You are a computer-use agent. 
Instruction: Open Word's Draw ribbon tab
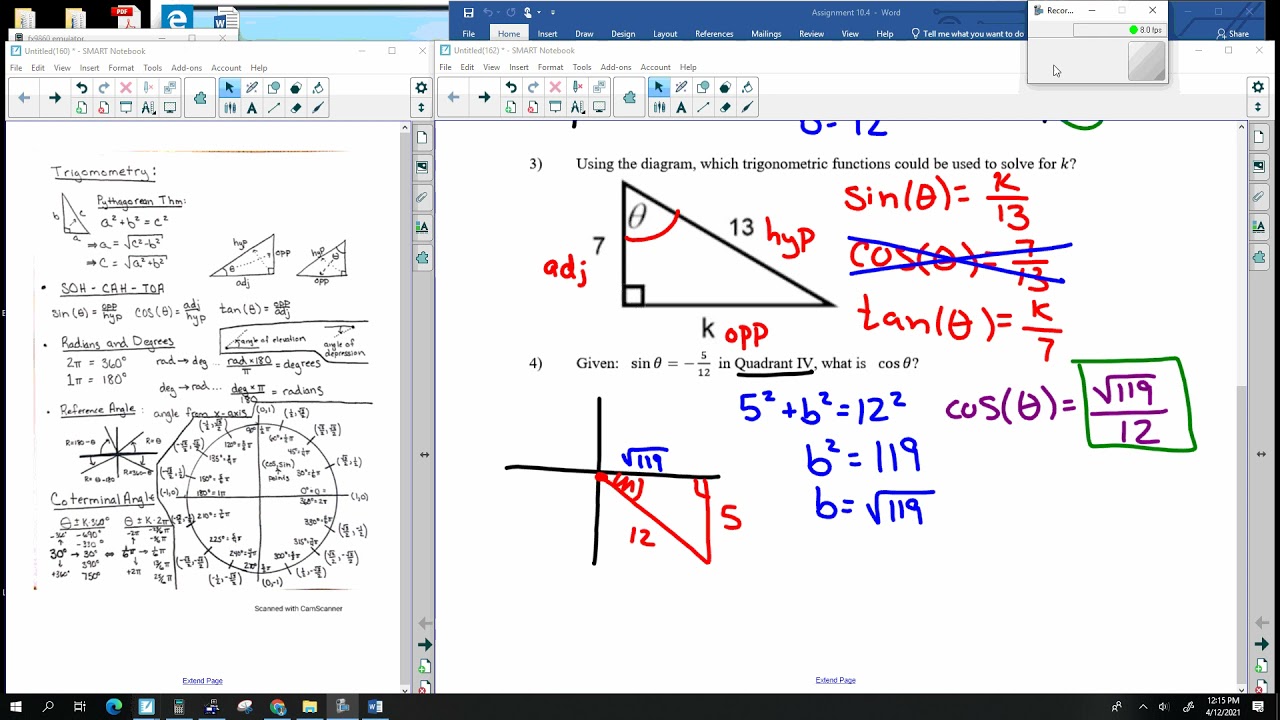pyautogui.click(x=584, y=34)
